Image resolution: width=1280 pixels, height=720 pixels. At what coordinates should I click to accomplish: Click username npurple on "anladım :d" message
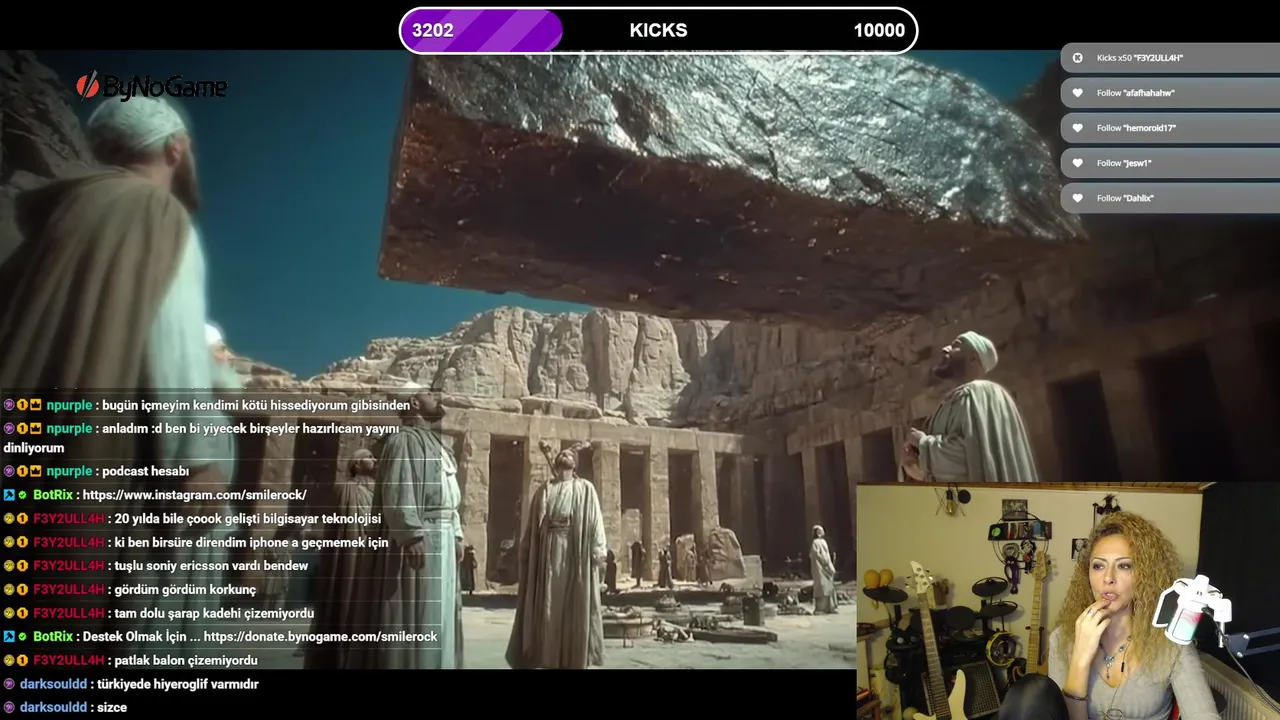[69, 429]
